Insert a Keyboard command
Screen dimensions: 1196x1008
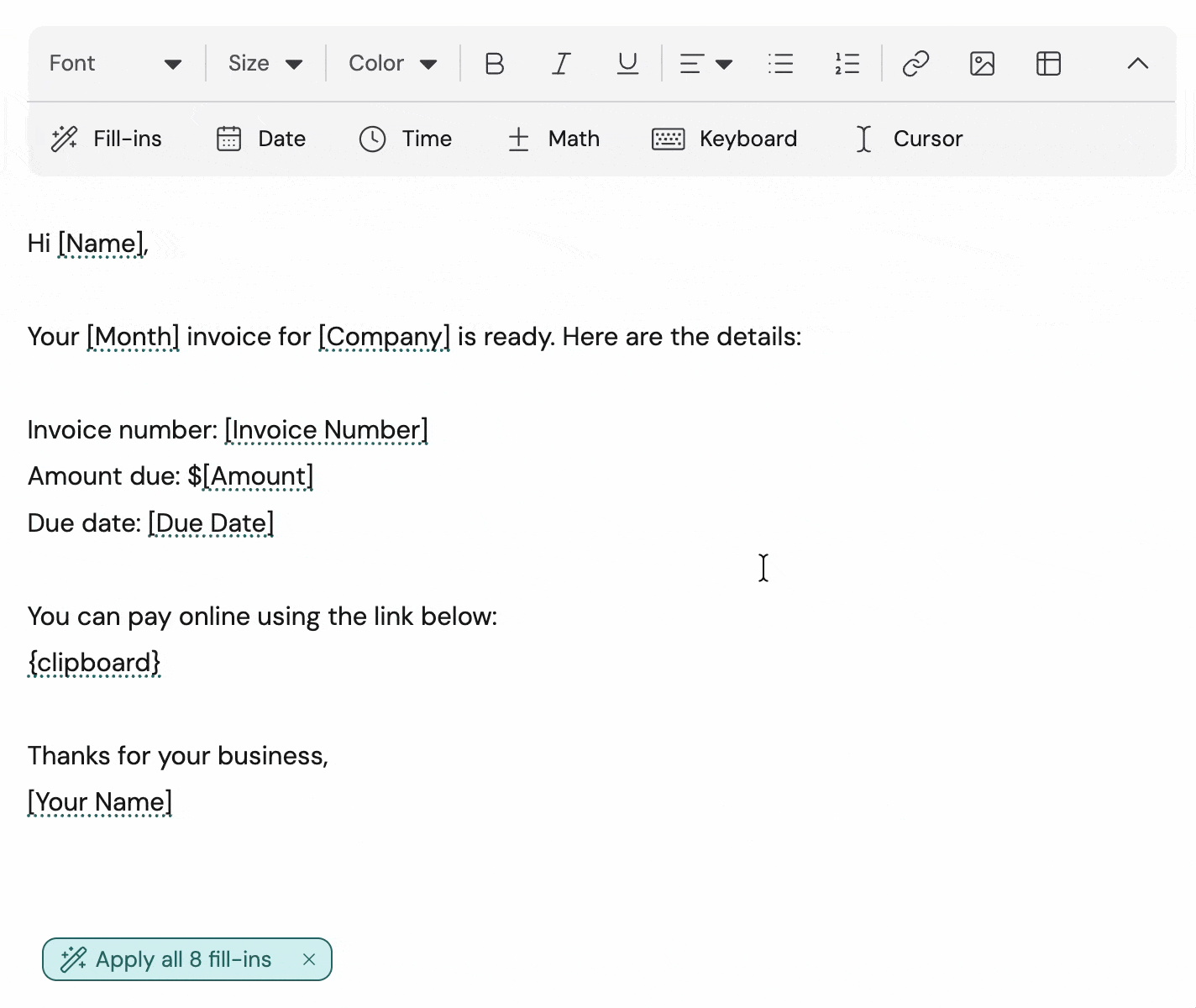tap(725, 139)
